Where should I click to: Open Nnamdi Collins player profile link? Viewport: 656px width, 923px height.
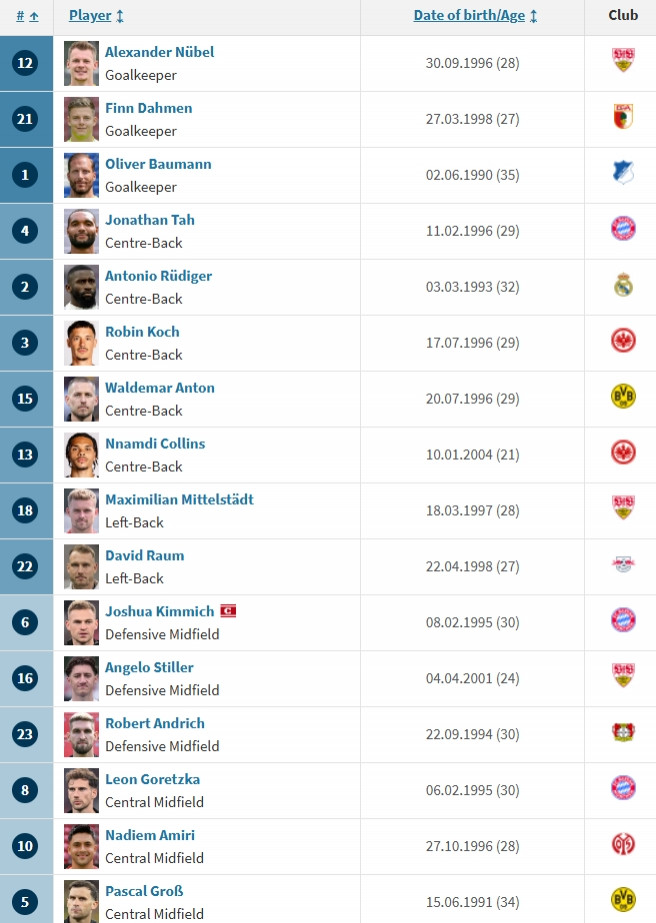coord(155,443)
